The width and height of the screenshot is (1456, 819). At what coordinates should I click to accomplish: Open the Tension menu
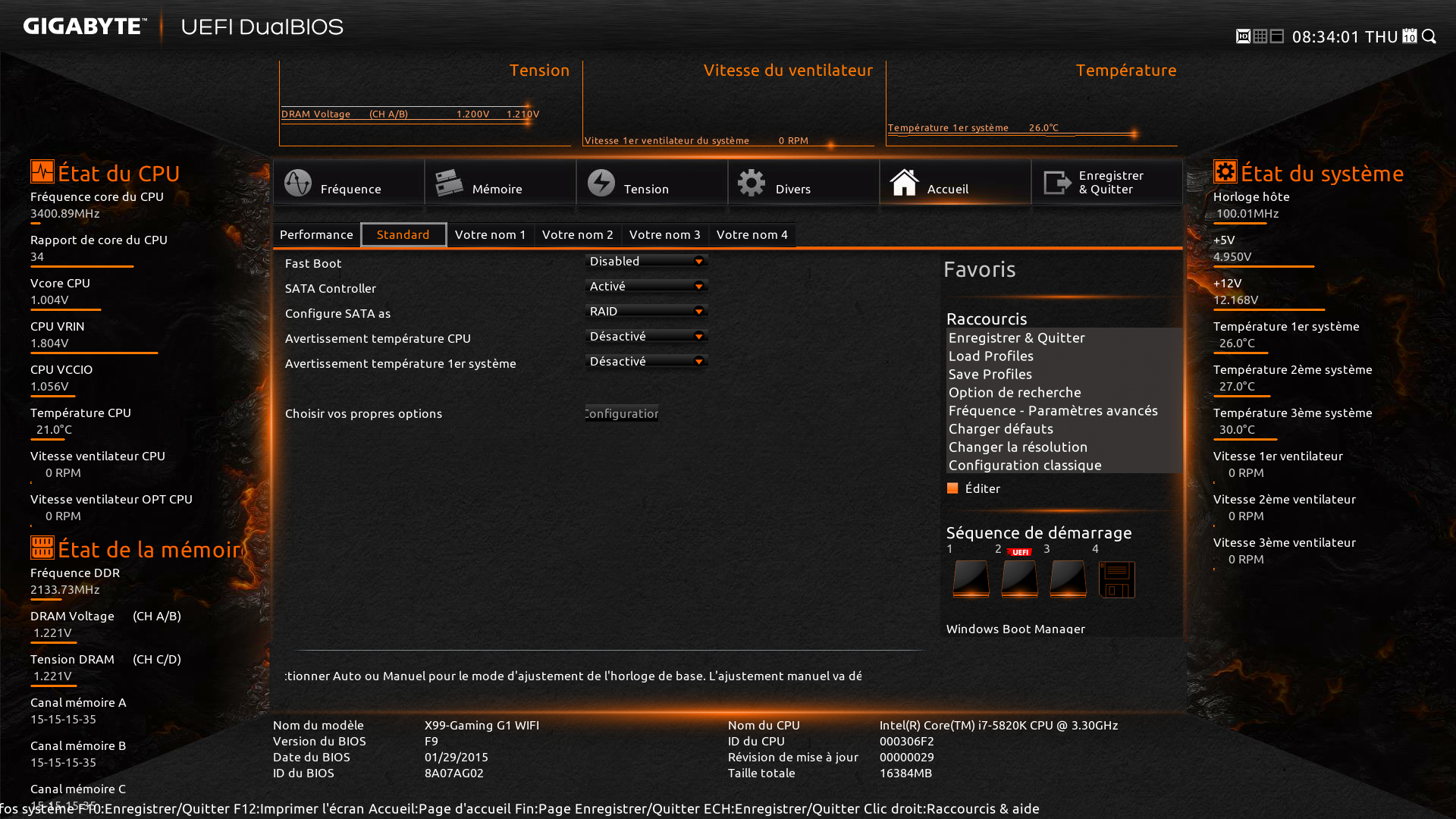[652, 182]
